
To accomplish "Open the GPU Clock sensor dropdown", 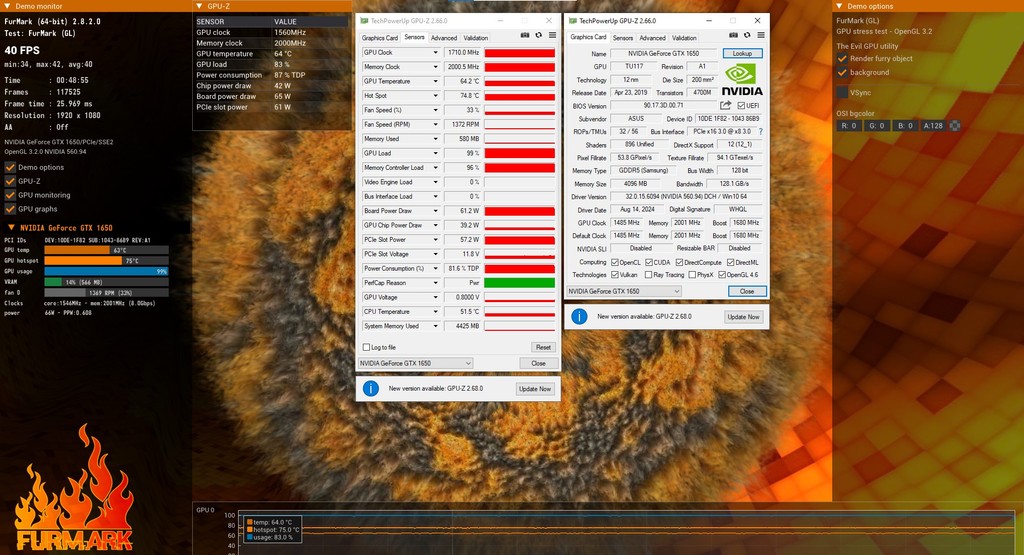I will pyautogui.click(x=435, y=52).
